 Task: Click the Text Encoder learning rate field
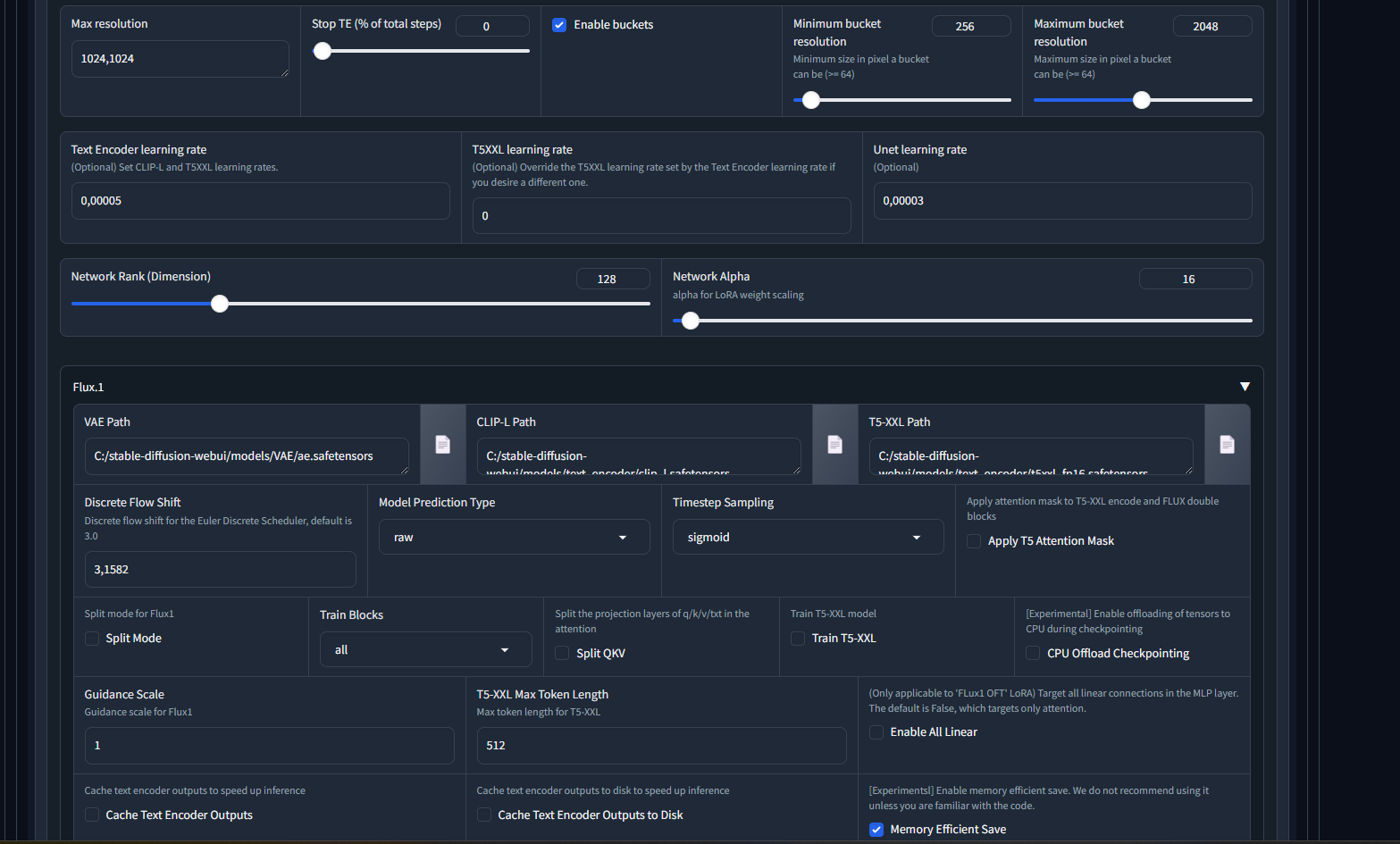tap(260, 201)
